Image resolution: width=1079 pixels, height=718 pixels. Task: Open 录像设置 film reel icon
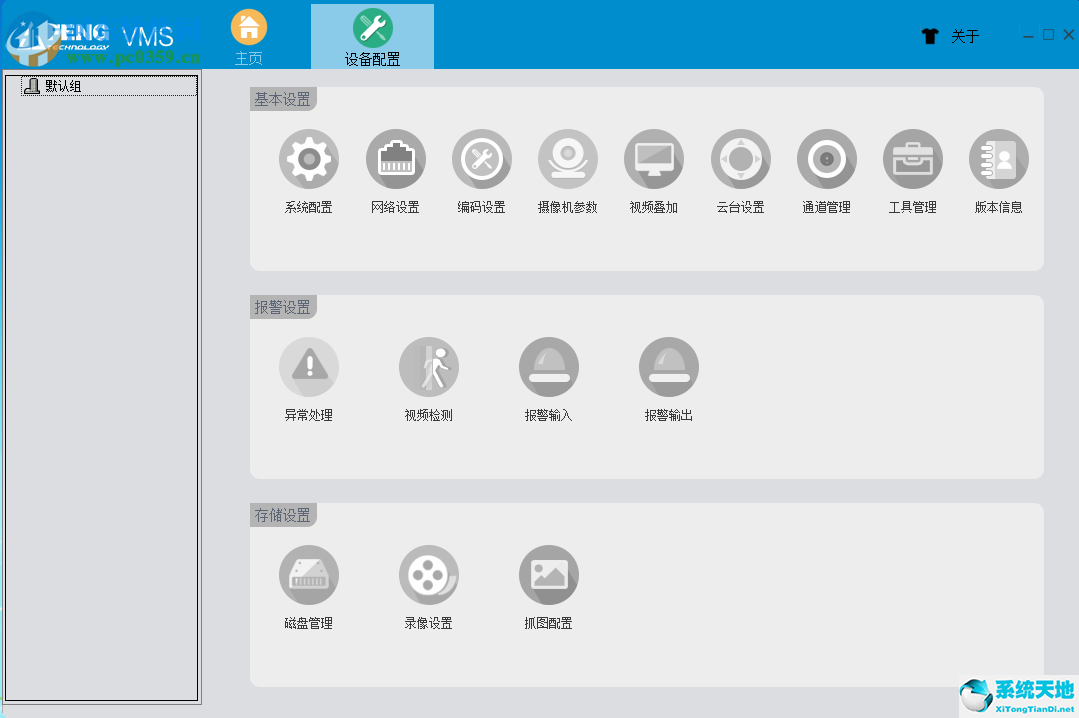(429, 575)
